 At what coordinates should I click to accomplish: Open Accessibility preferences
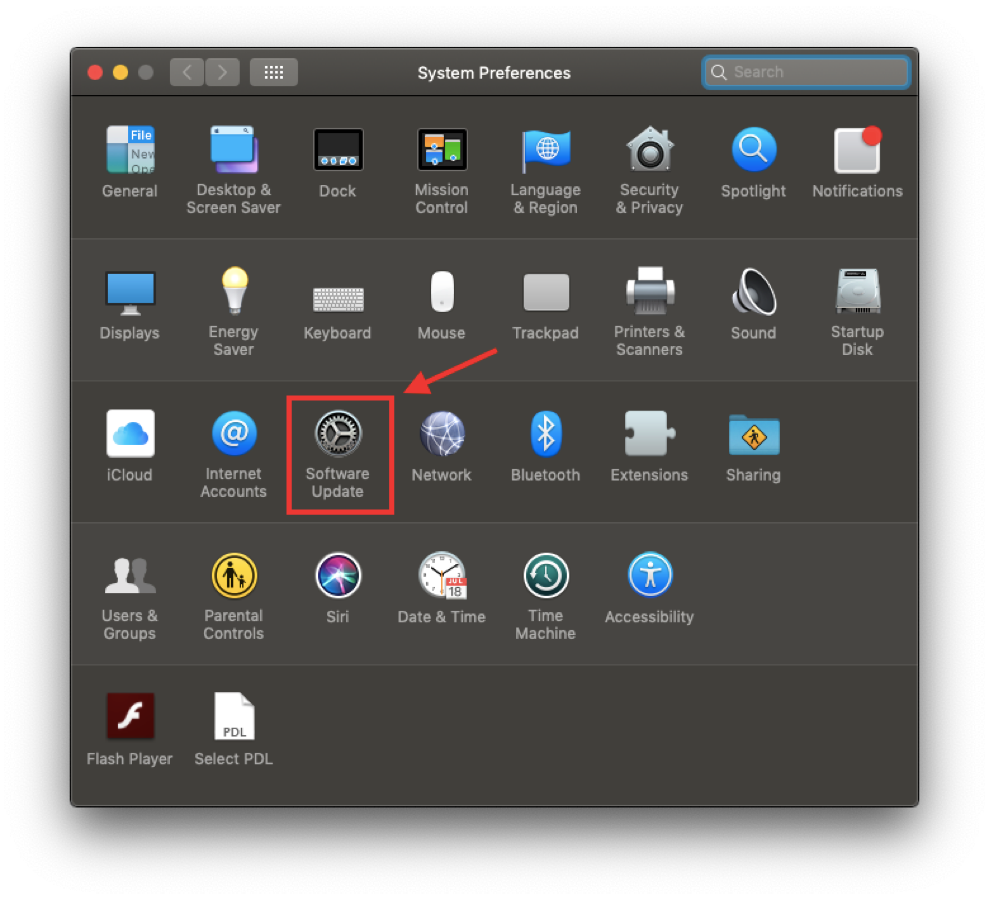(649, 576)
